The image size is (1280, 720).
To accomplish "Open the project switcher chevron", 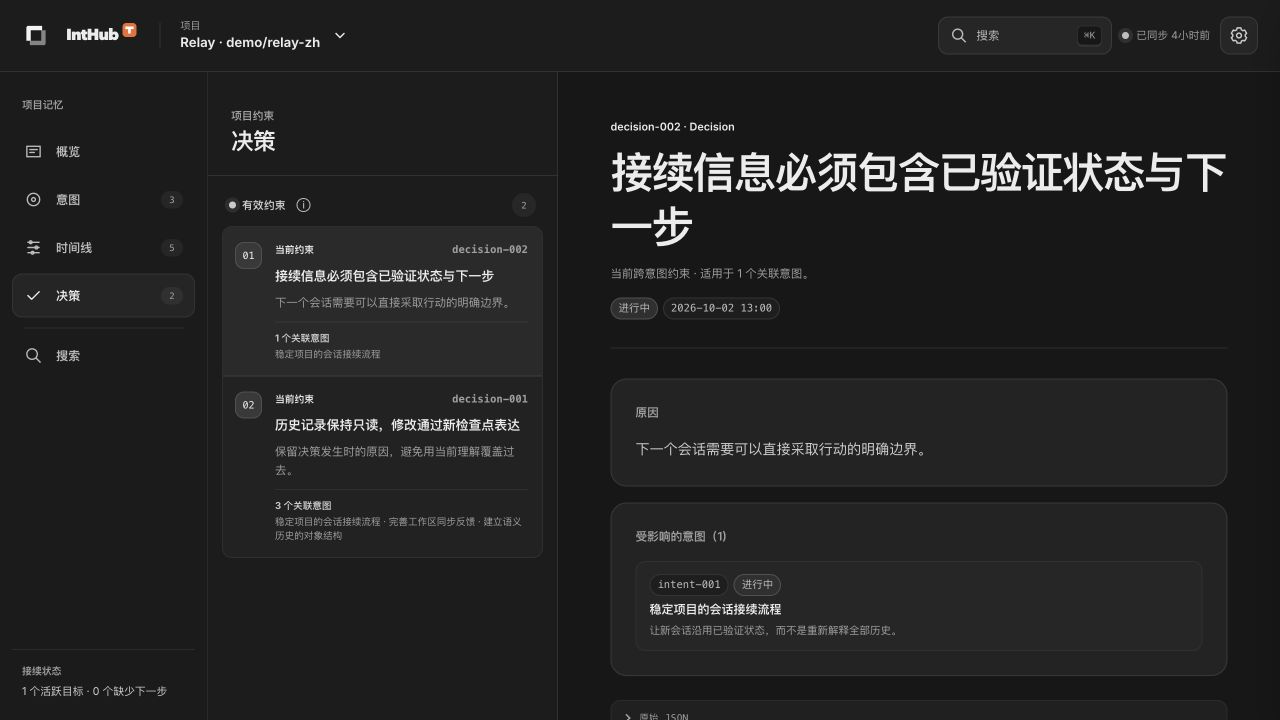I will [340, 35].
